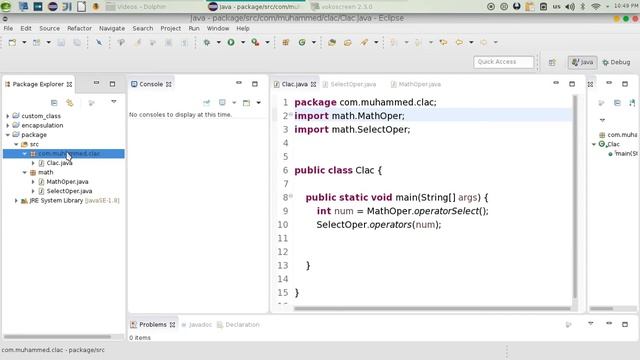The height and width of the screenshot is (360, 640).
Task: Click the Debug bug toolbar icon
Action: [207, 42]
